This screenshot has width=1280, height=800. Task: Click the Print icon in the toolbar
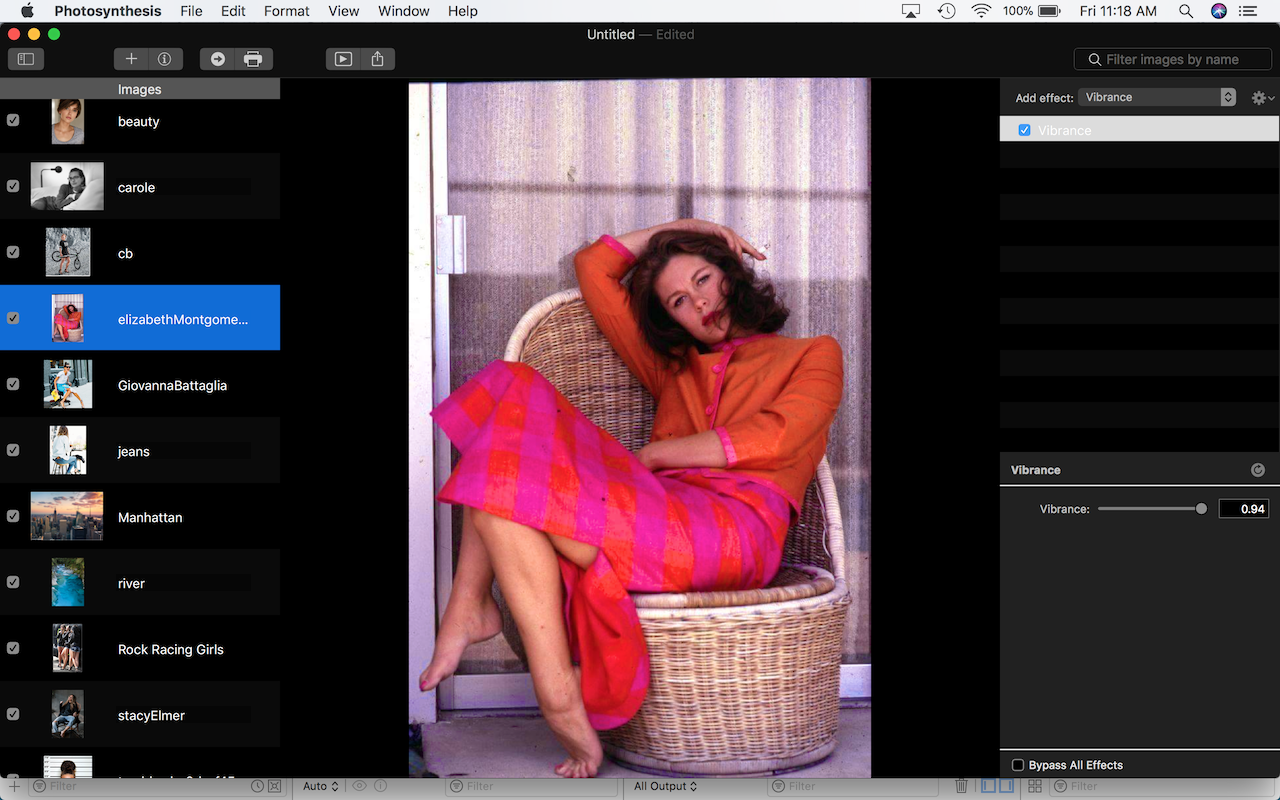click(x=252, y=59)
